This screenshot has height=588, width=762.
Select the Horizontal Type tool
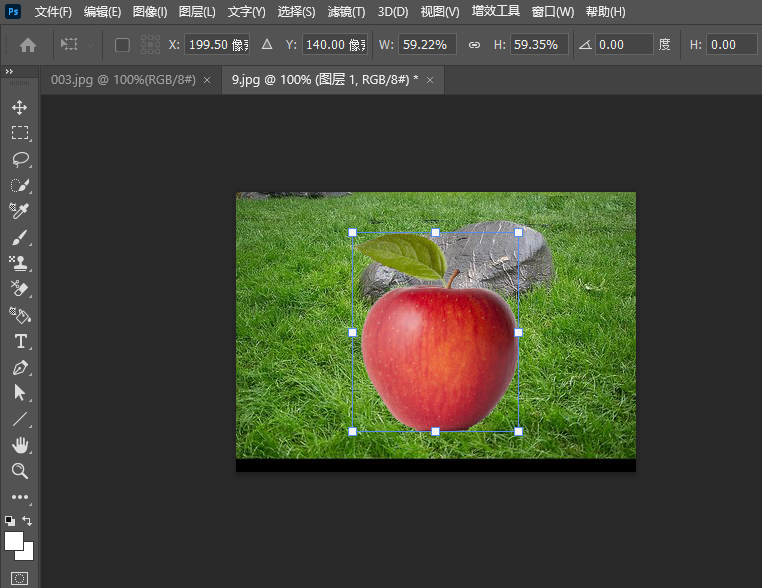pos(20,341)
